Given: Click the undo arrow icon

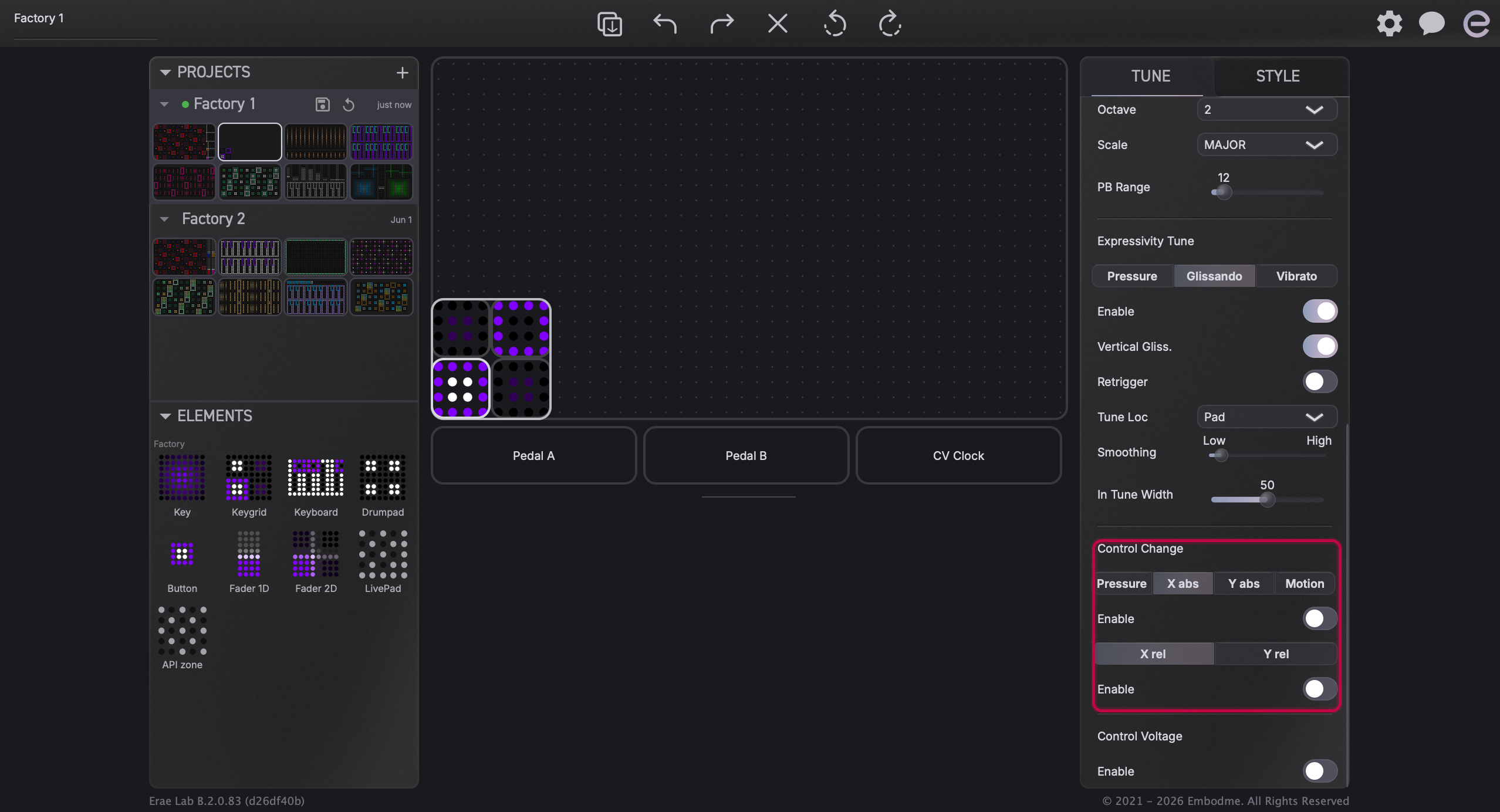Looking at the screenshot, I should tap(665, 24).
